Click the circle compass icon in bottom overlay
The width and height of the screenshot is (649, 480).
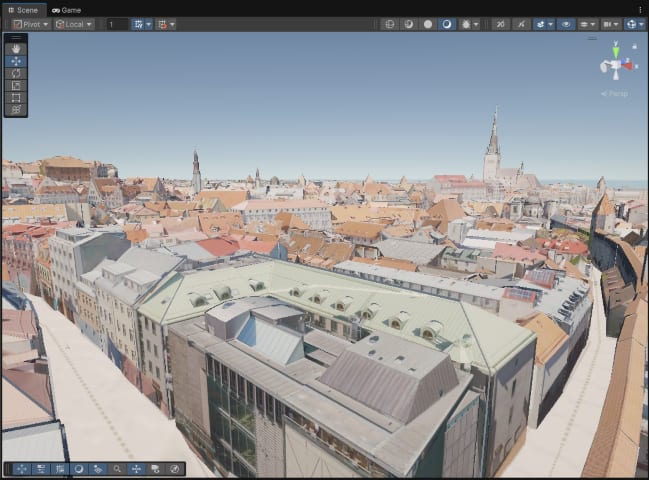[174, 469]
